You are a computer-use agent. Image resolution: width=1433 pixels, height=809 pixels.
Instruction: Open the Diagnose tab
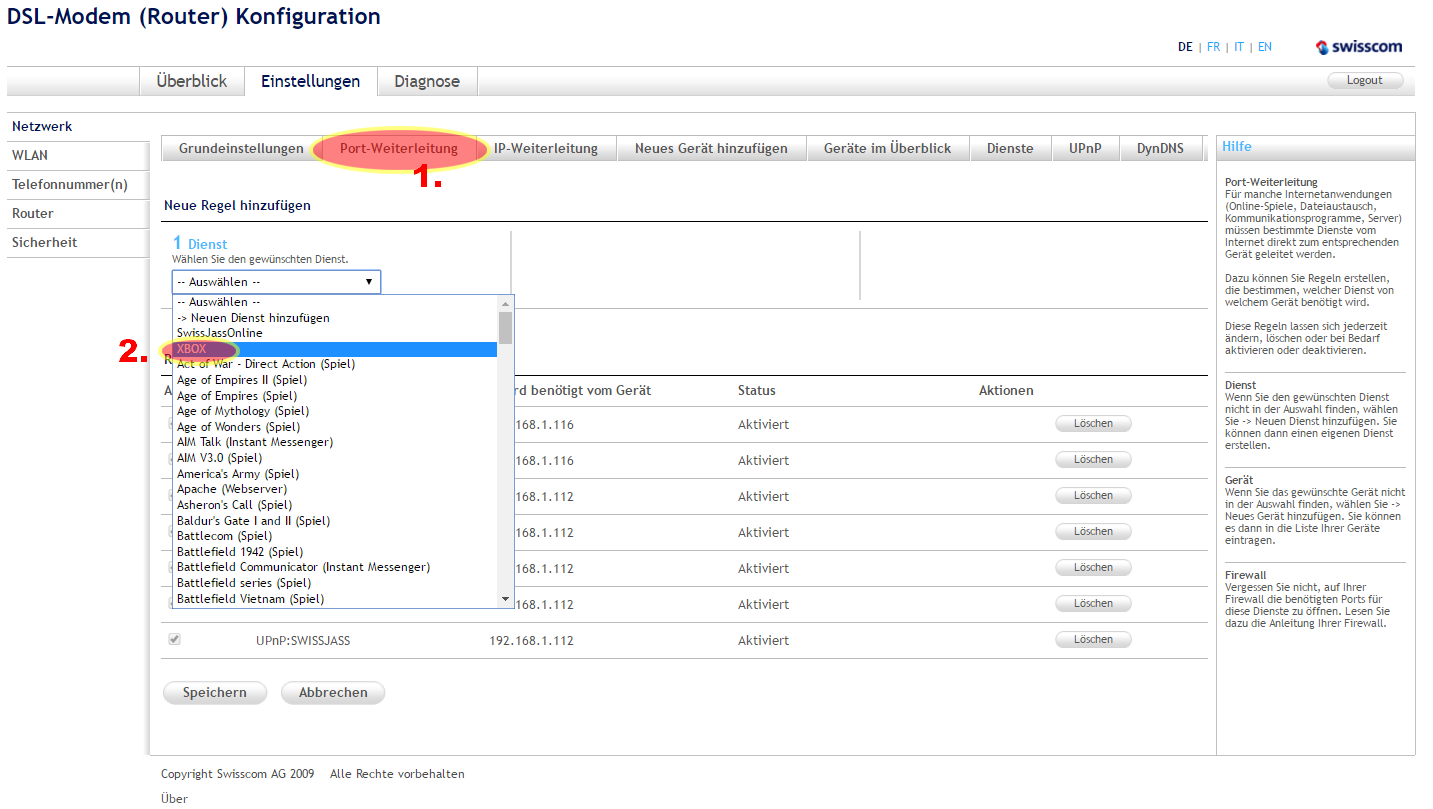pyautogui.click(x=427, y=82)
